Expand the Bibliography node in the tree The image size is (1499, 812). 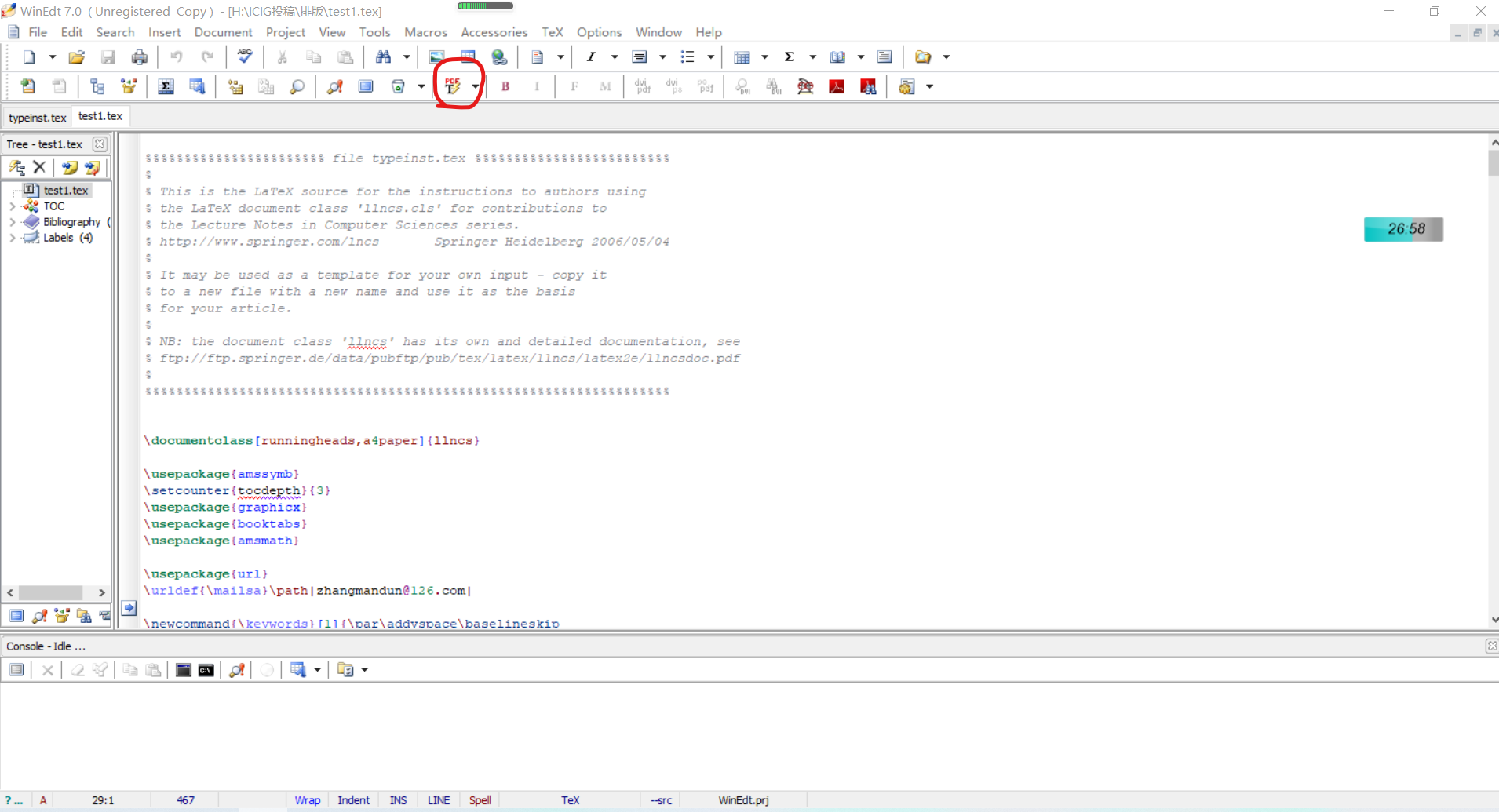pyautogui.click(x=13, y=222)
